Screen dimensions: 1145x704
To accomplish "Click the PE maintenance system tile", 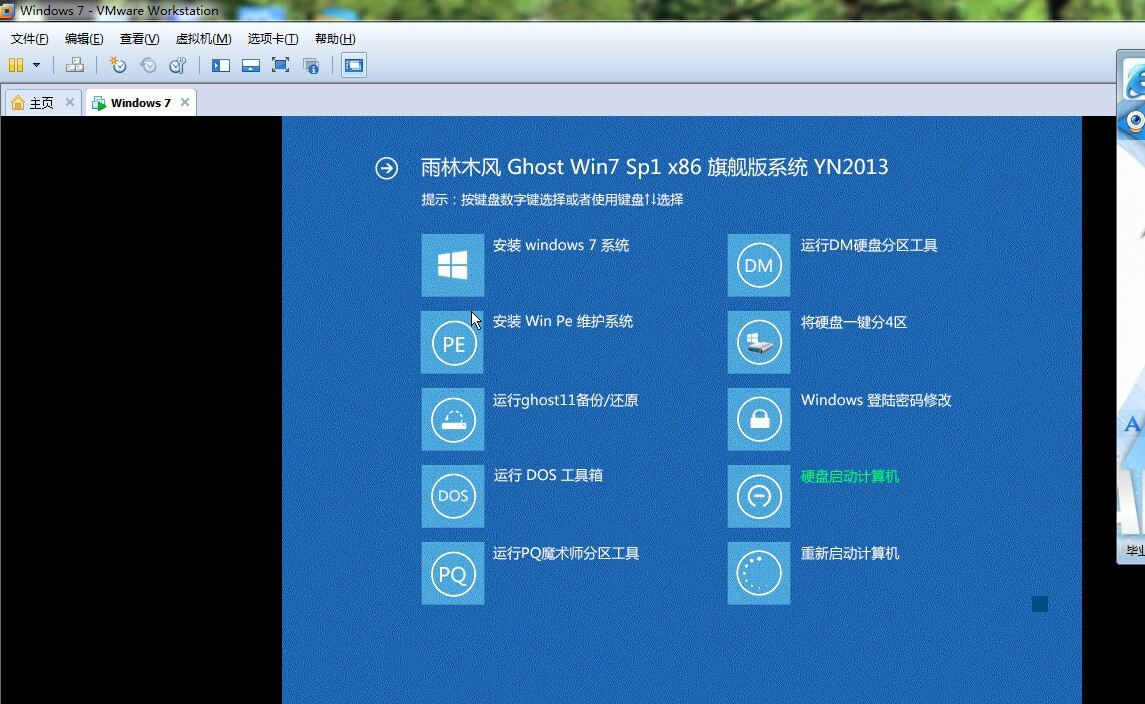I will [453, 342].
